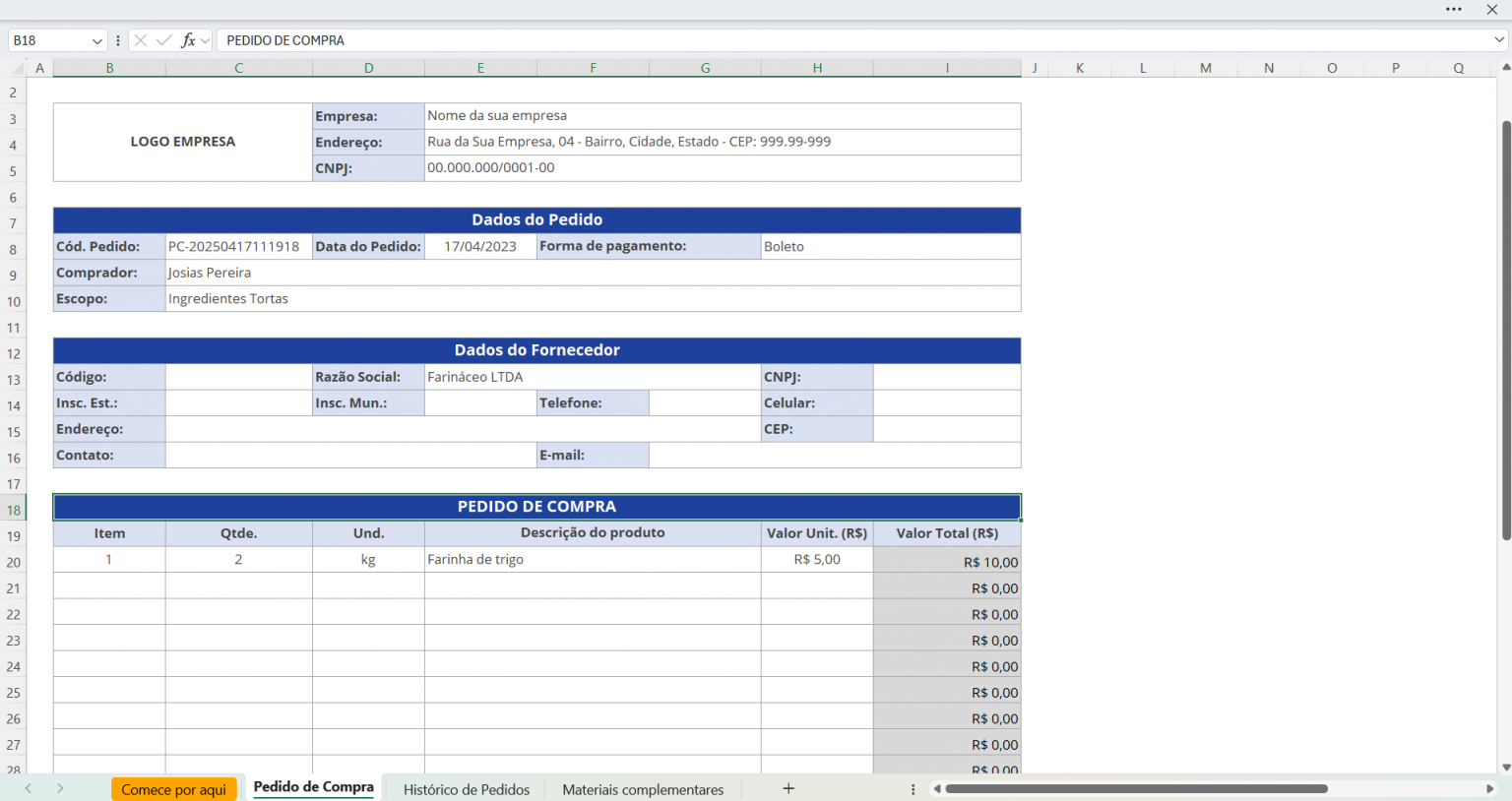Expand the formula bar with right chevron

pyautogui.click(x=1499, y=40)
